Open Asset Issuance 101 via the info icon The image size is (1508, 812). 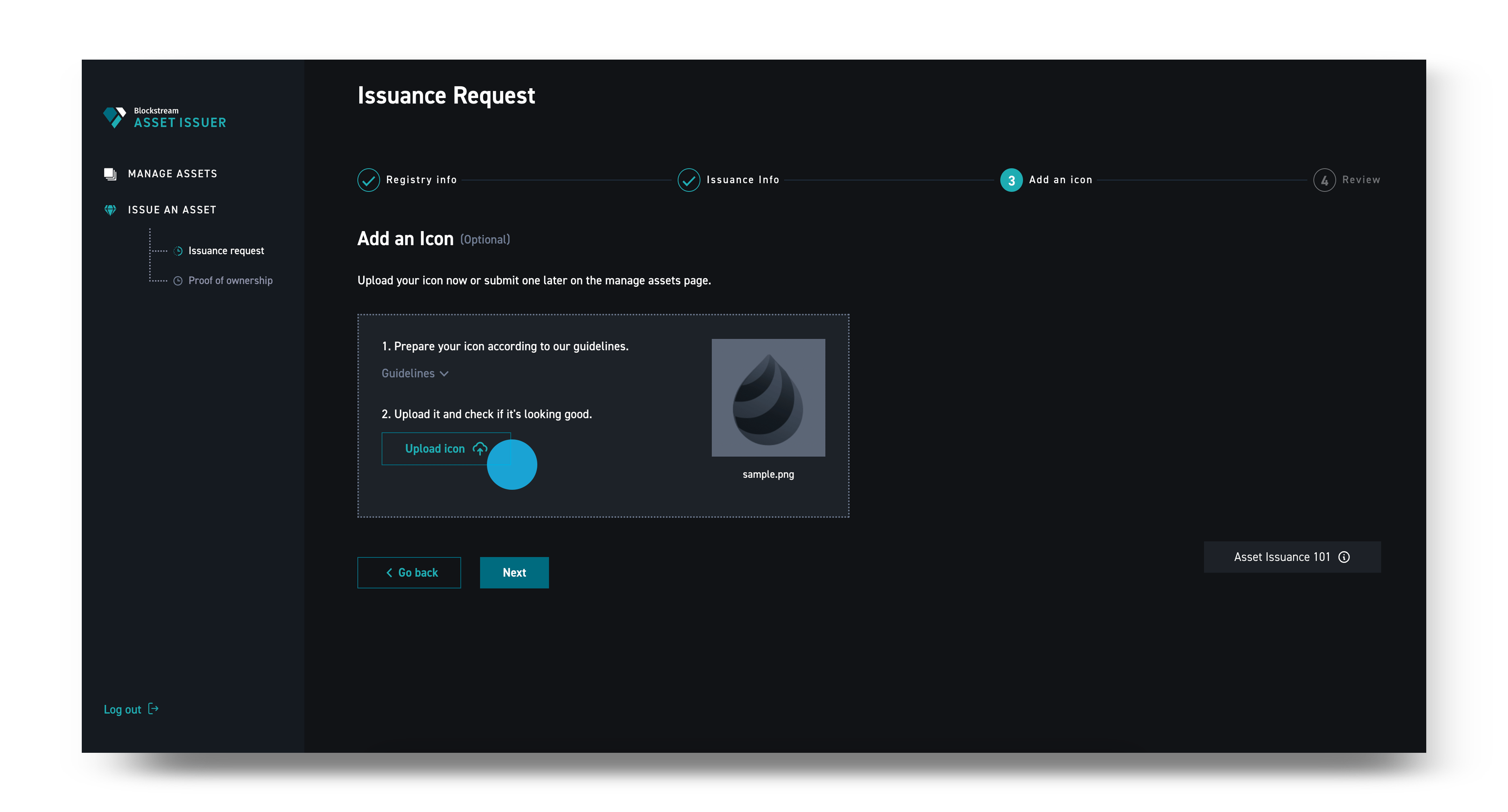click(1344, 557)
